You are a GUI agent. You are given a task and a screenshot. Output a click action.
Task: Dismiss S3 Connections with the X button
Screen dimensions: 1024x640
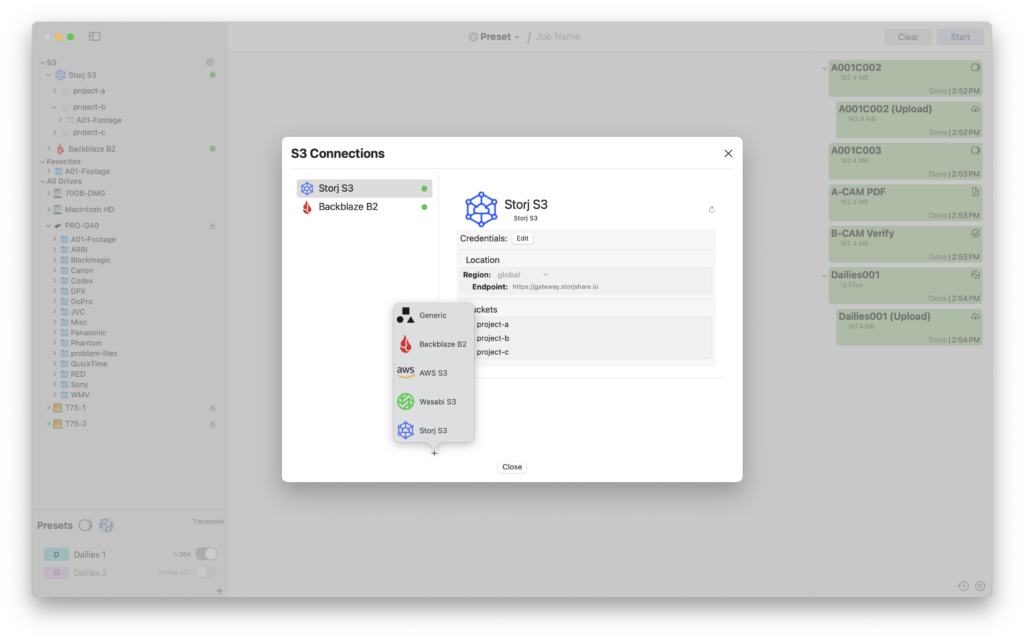pos(728,153)
